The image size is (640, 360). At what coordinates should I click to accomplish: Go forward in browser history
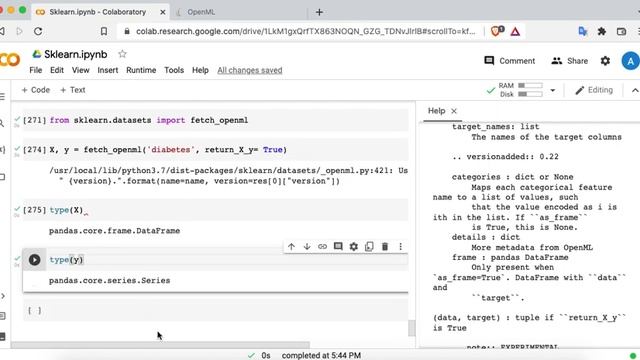[19, 31]
